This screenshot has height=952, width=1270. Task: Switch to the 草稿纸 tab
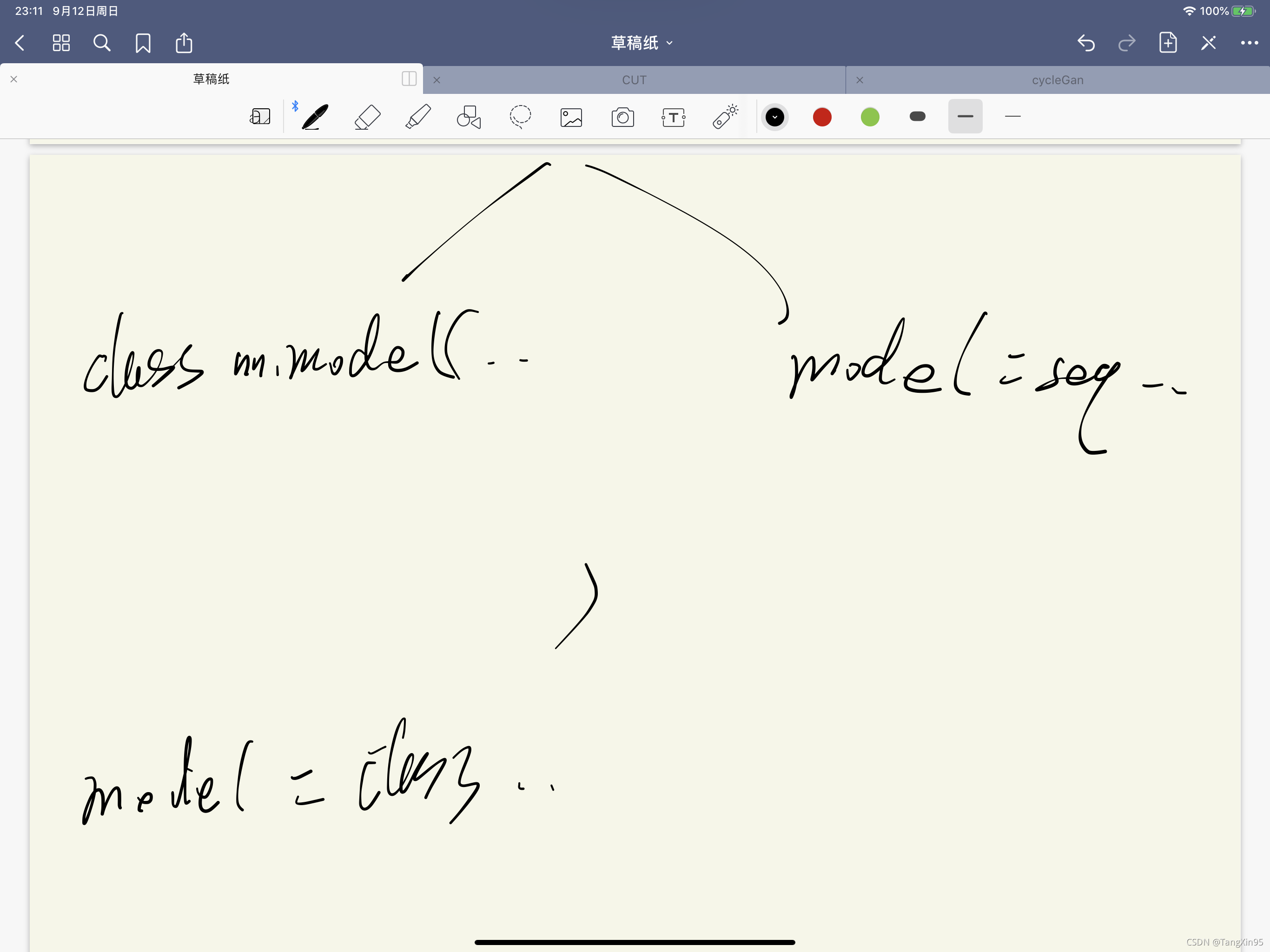[x=212, y=79]
